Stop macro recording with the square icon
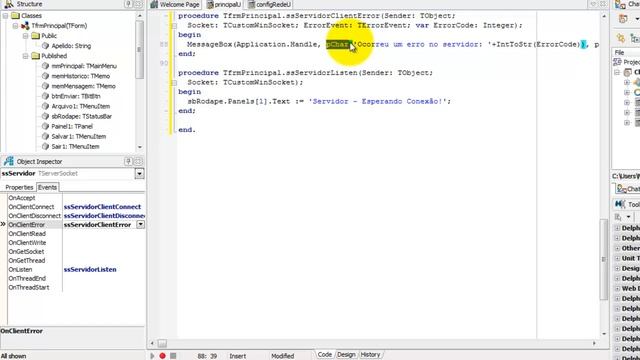 pyautogui.click(x=173, y=356)
